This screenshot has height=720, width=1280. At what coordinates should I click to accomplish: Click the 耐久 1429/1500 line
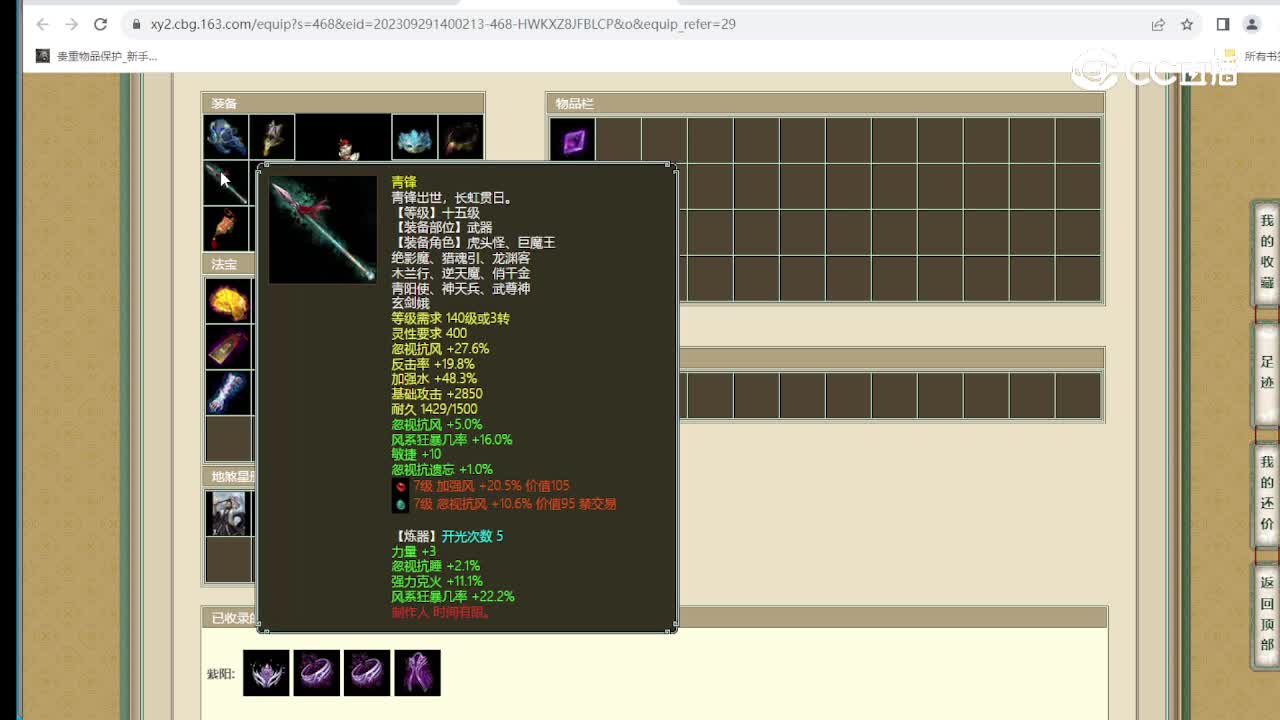[435, 409]
